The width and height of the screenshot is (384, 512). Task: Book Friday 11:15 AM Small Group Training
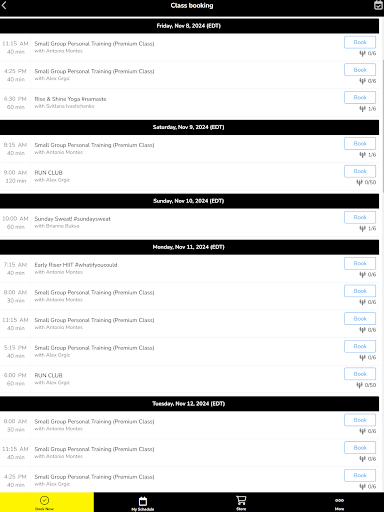360,42
